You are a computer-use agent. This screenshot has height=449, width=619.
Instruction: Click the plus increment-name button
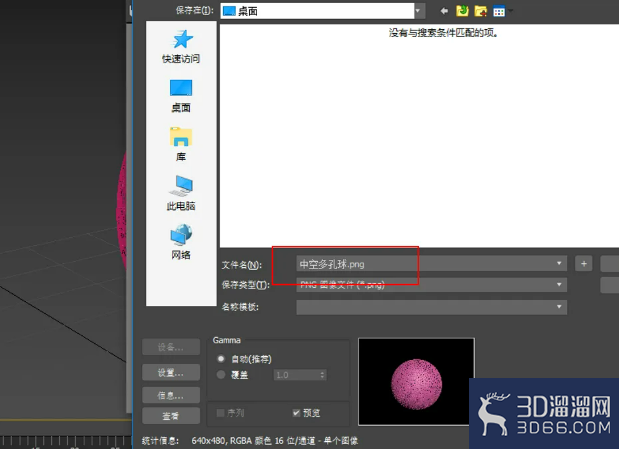coord(584,263)
